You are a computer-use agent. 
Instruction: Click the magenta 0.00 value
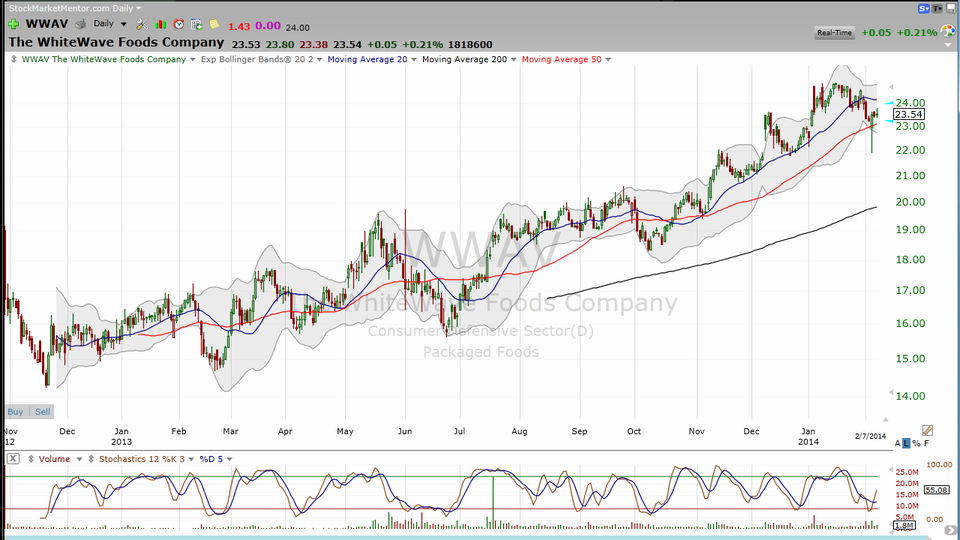coord(268,26)
